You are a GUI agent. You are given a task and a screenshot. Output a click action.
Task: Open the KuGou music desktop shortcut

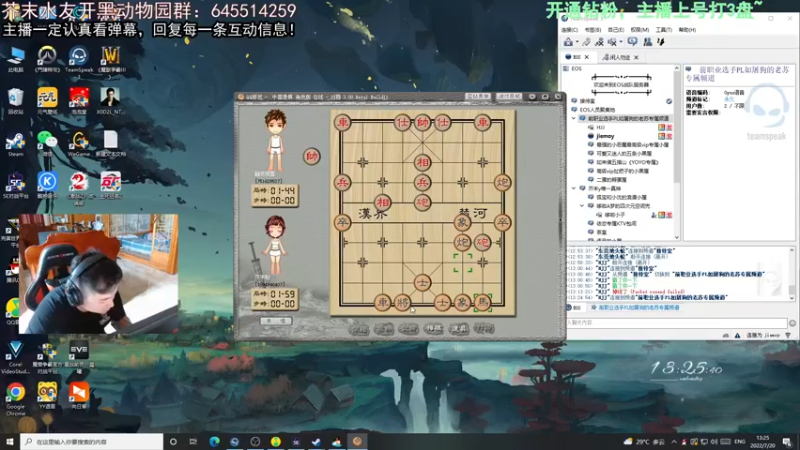tap(47, 185)
